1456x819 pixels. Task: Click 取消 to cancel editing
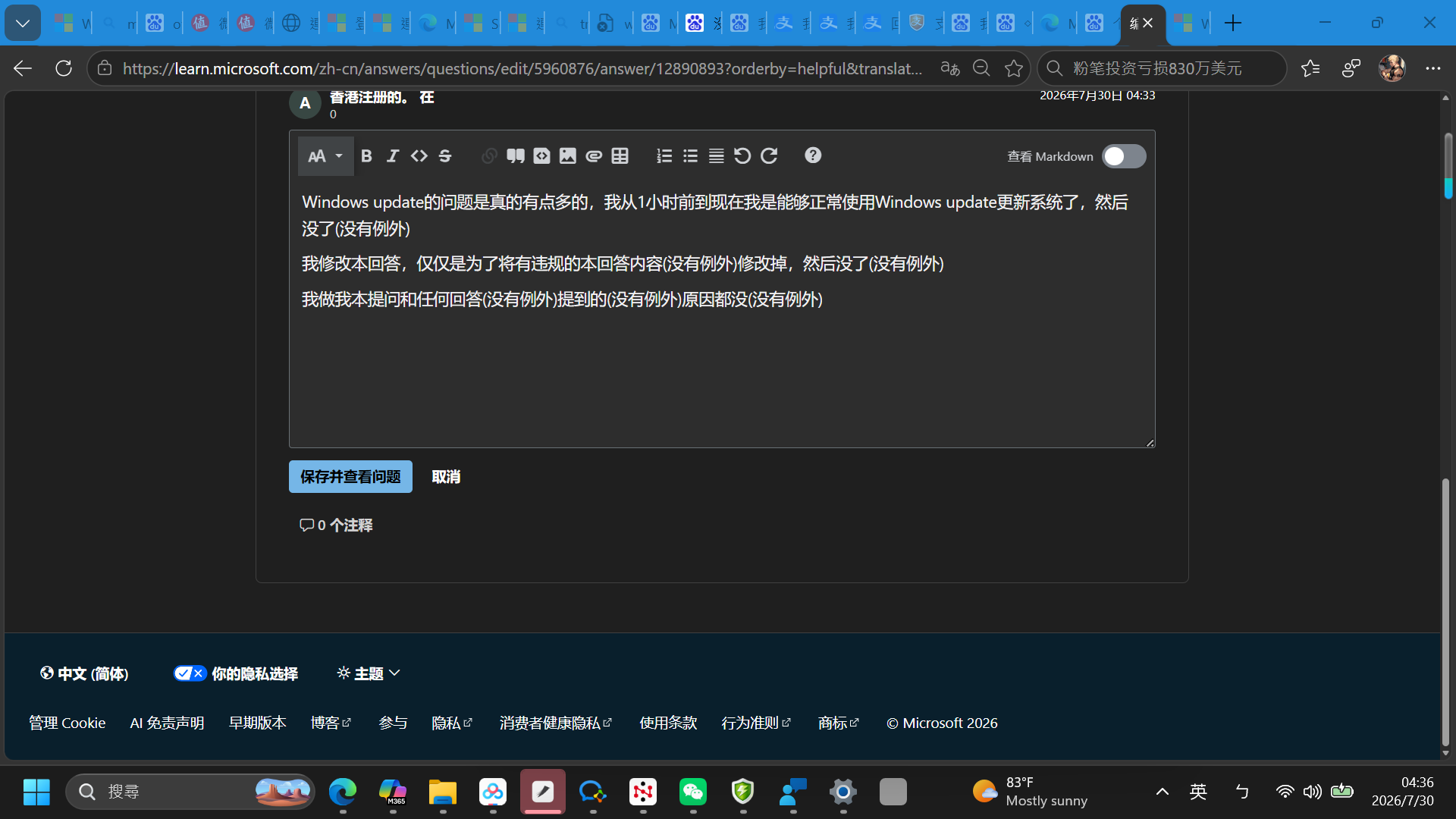click(x=446, y=476)
